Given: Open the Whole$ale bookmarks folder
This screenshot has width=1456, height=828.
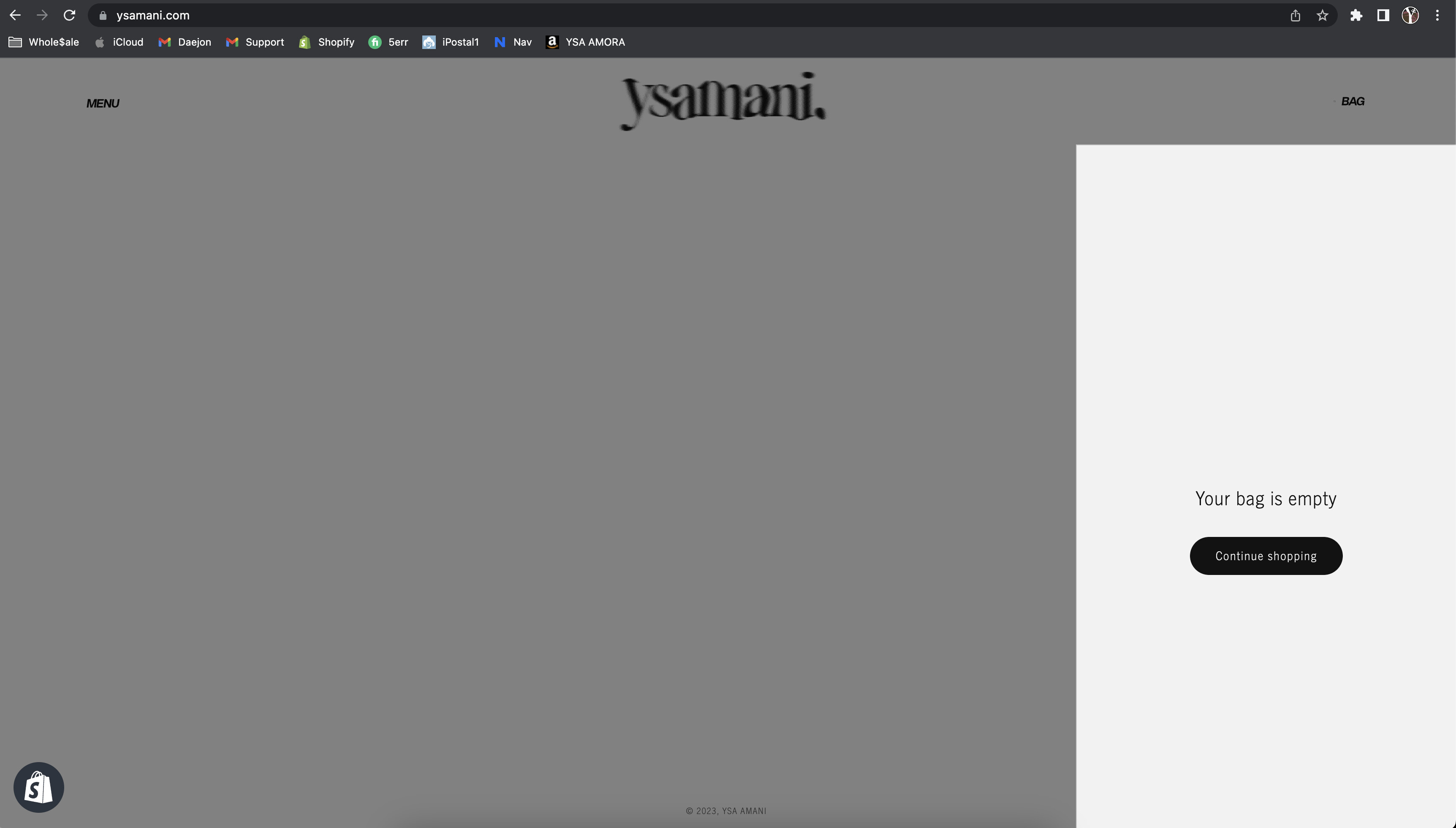Looking at the screenshot, I should 44,42.
